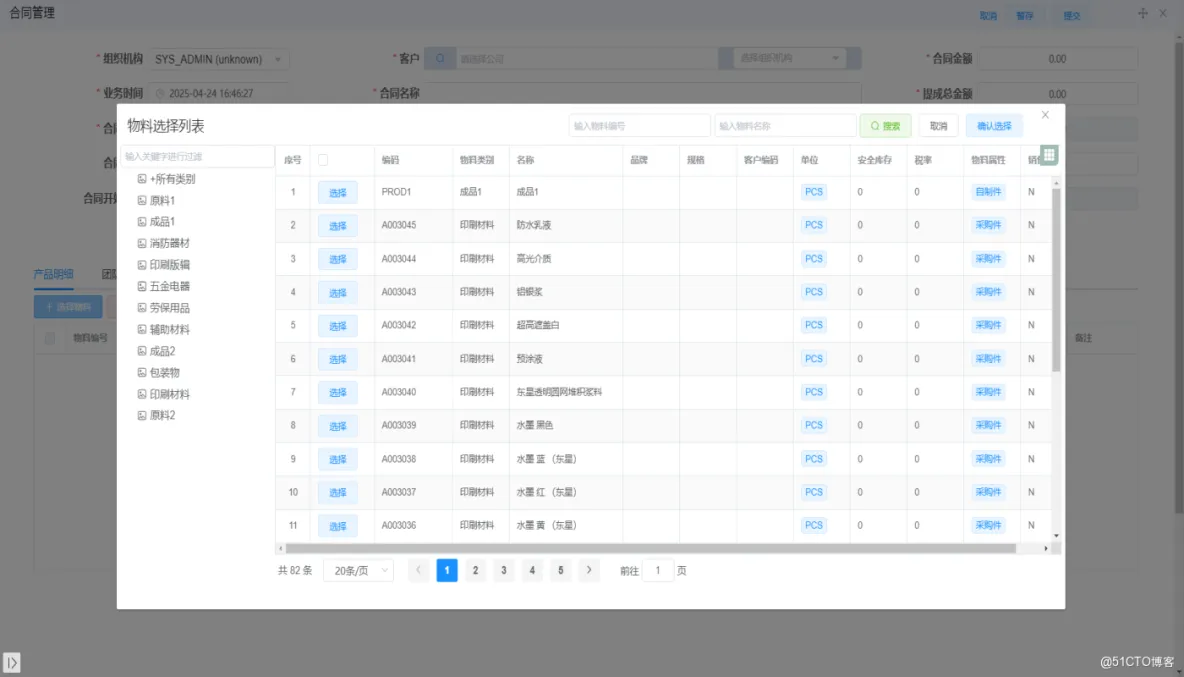This screenshot has height=677, width=1184.
Task: Click the 物料类别 column header
Action: coord(476,160)
